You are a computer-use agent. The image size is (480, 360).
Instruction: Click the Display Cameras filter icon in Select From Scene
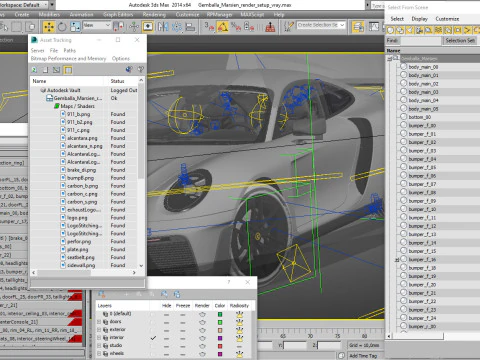419,31
